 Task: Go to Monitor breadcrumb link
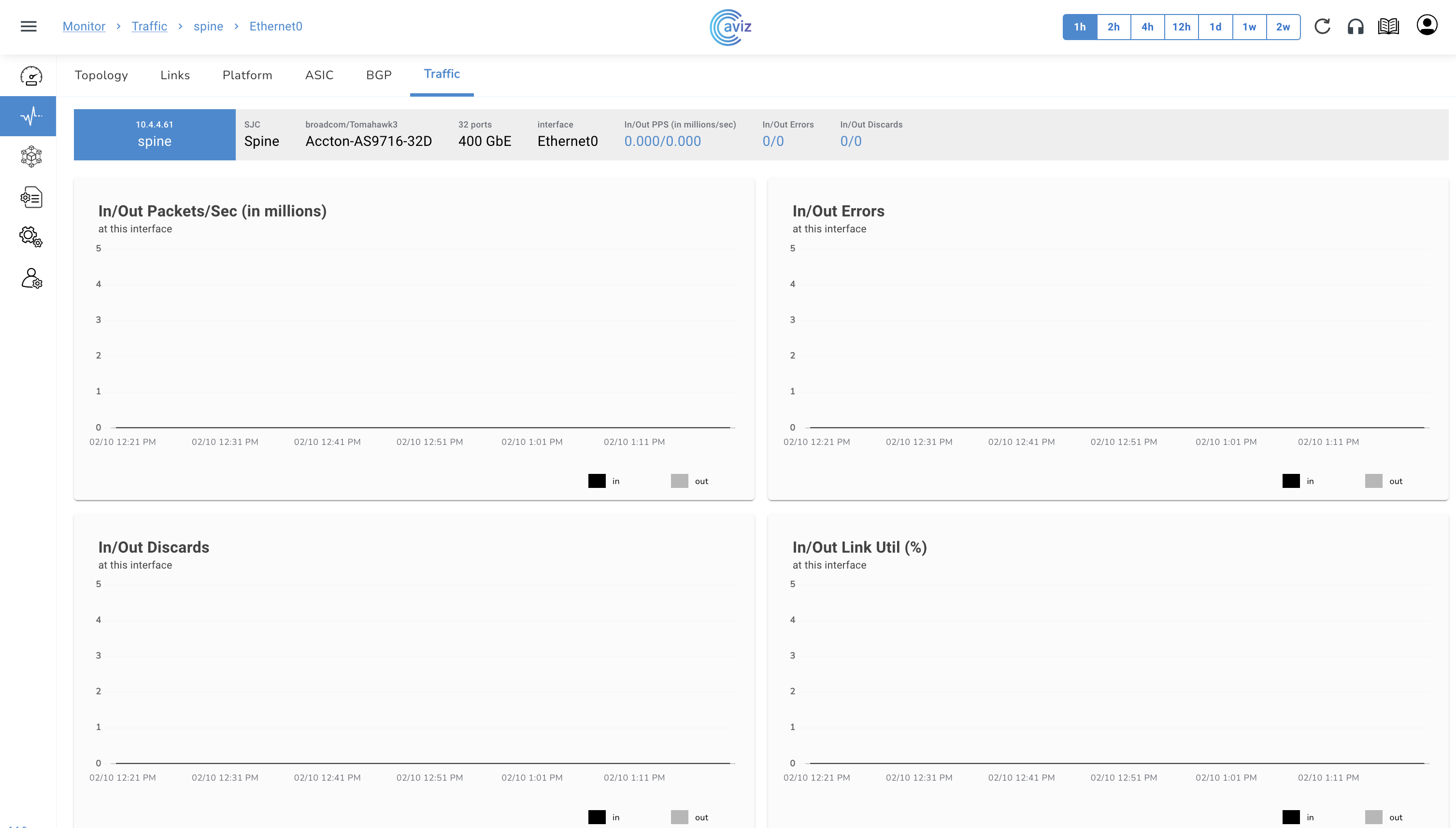(x=84, y=26)
